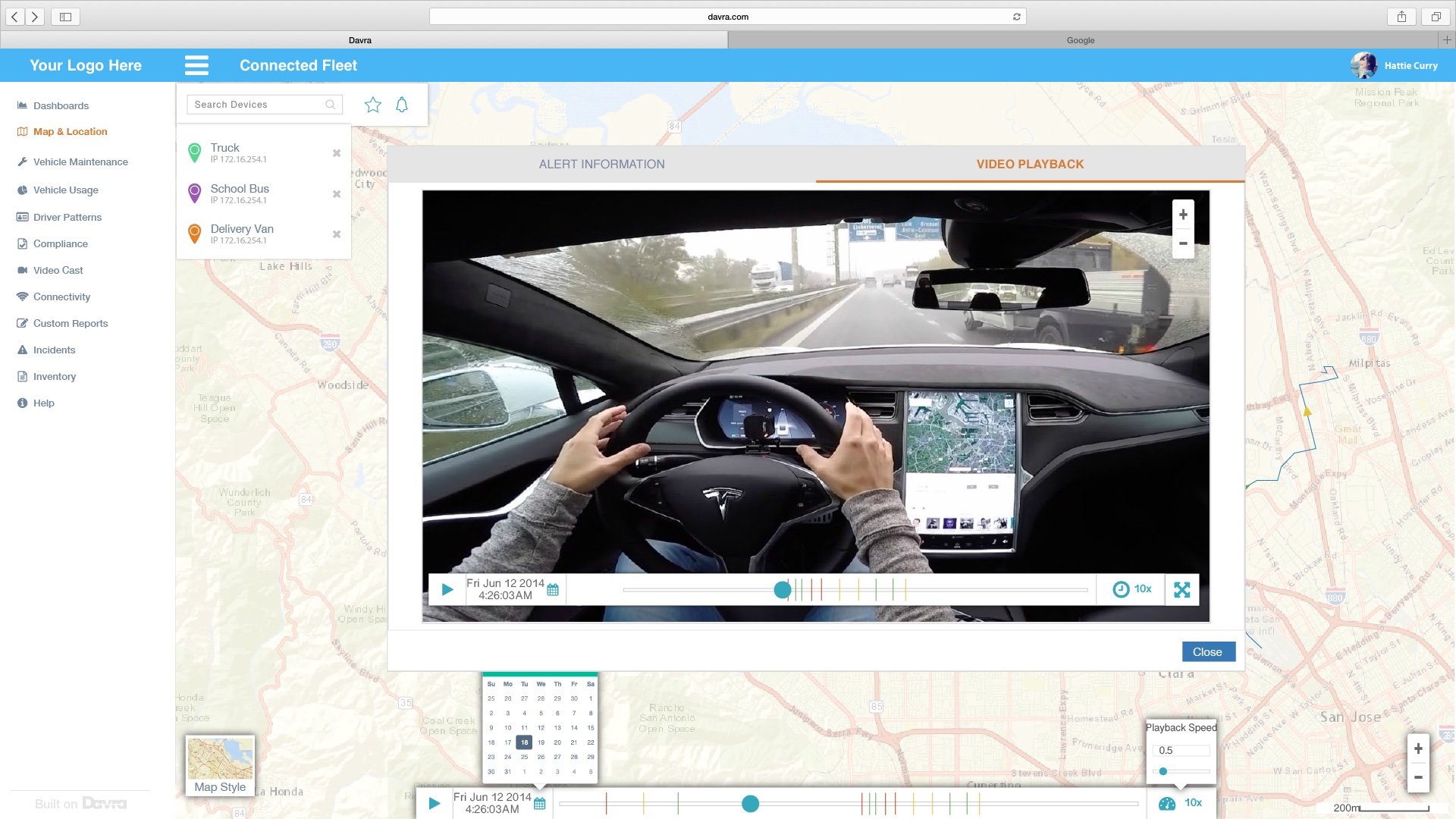The height and width of the screenshot is (819, 1456).
Task: Click the Your Logo Here link
Action: [x=86, y=65]
